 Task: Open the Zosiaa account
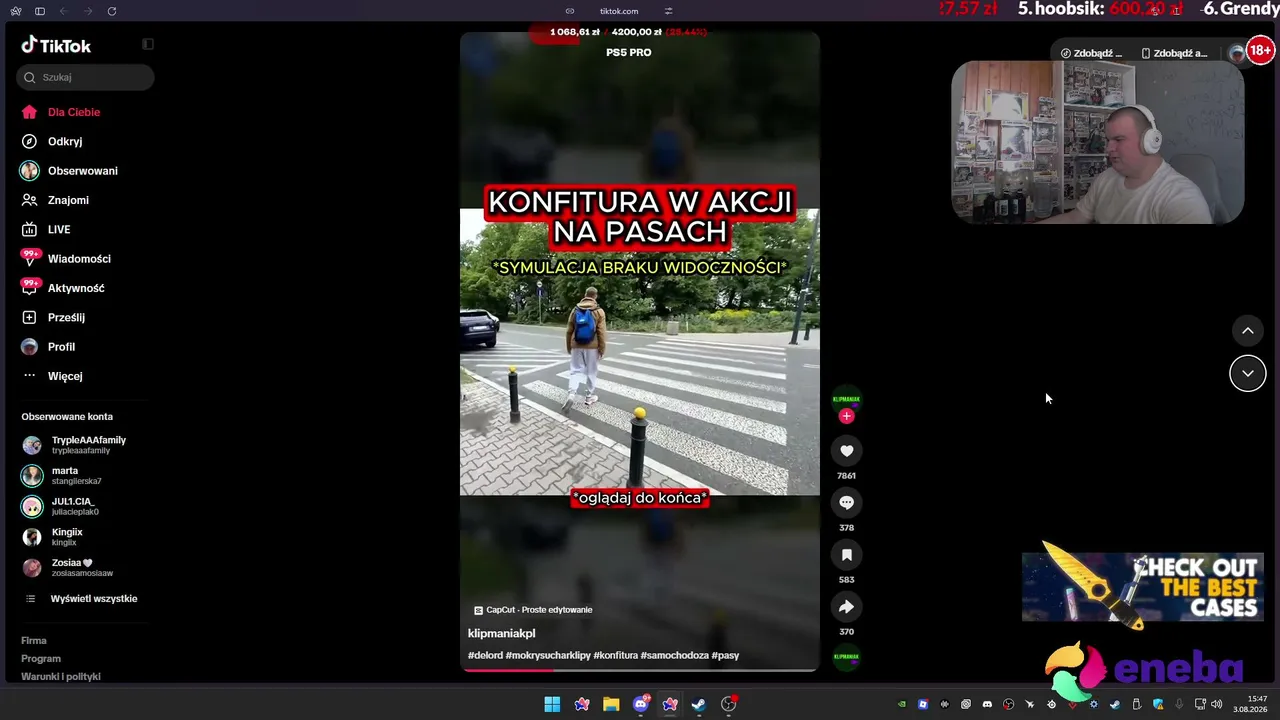click(85, 568)
